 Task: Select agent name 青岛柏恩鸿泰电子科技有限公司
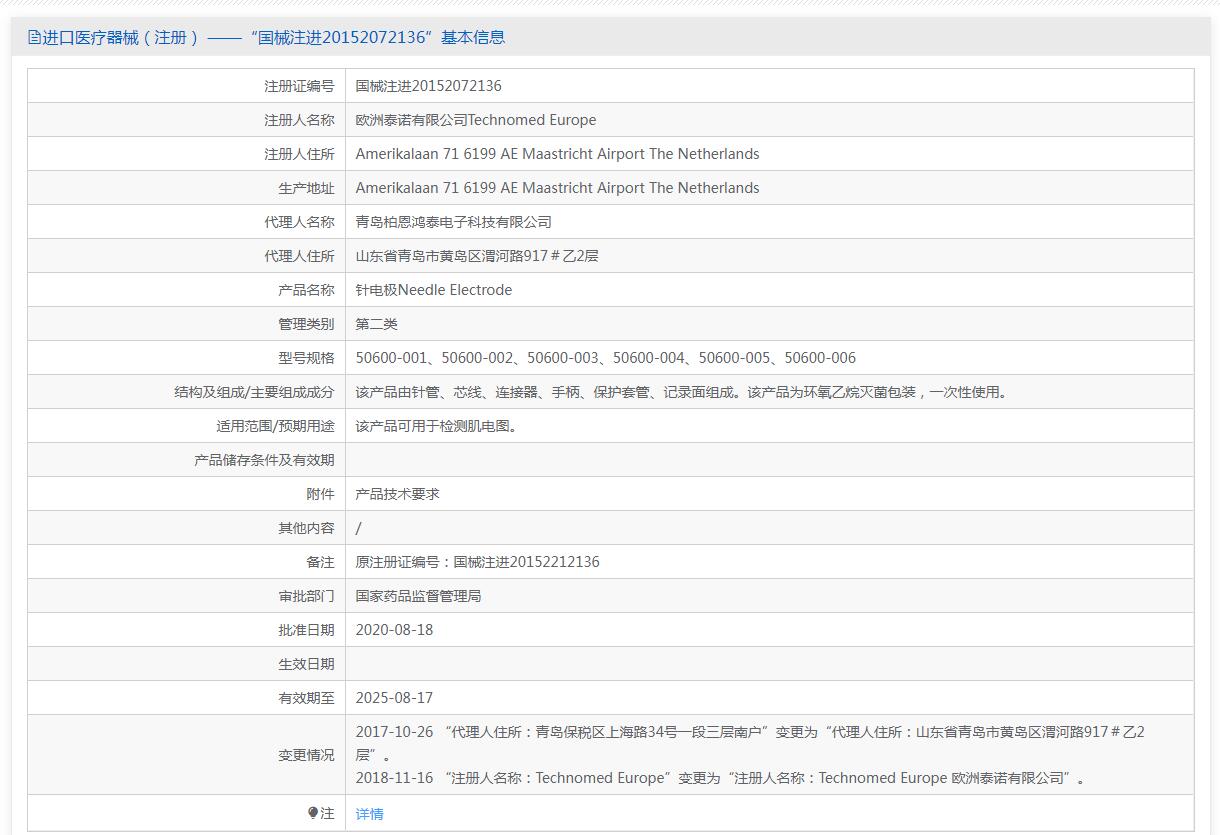tap(453, 222)
